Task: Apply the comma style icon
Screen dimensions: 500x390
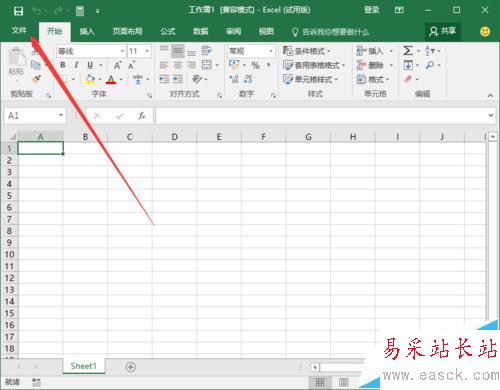Action: pyautogui.click(x=269, y=65)
